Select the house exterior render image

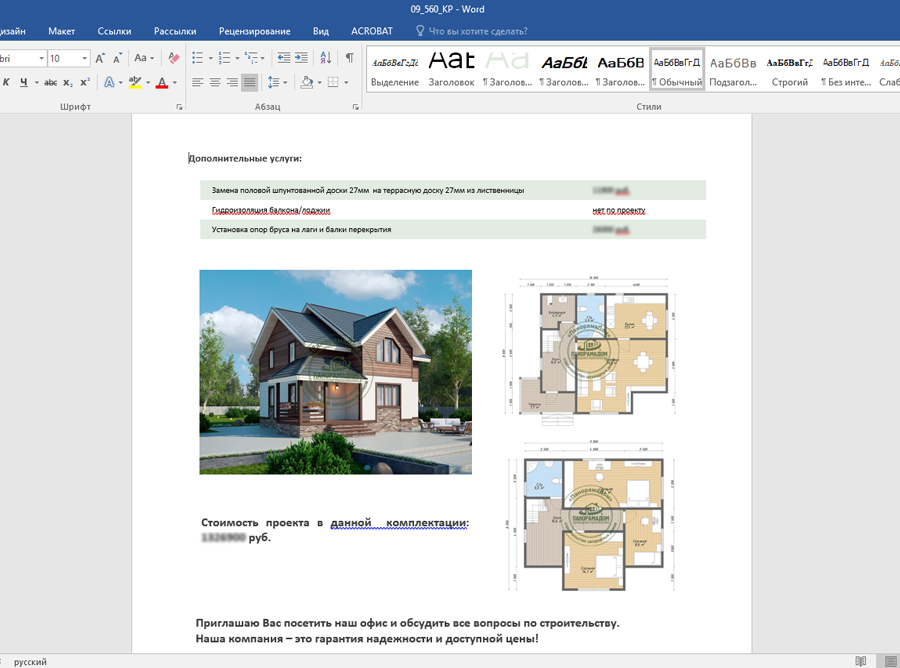point(336,372)
